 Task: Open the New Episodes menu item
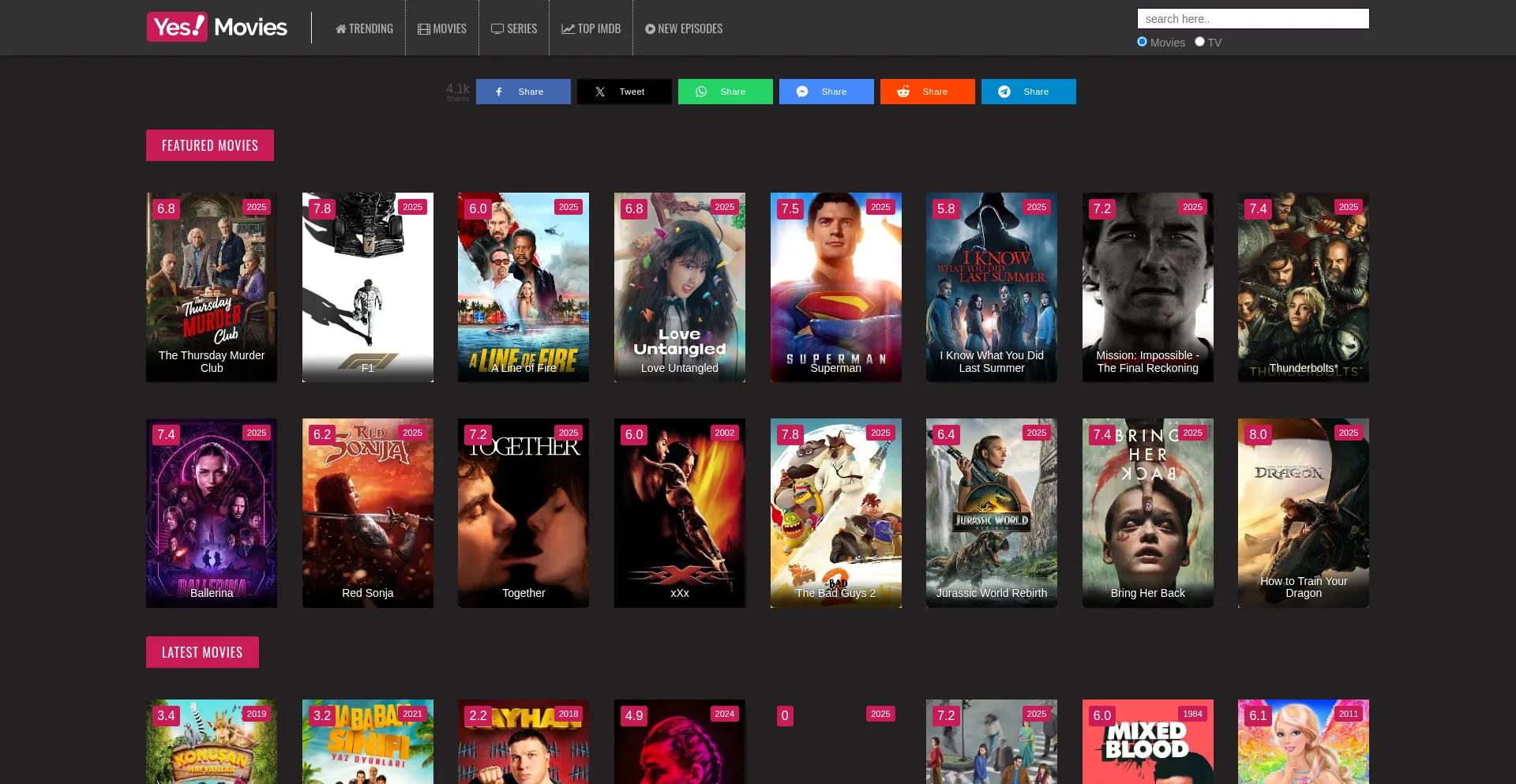point(684,28)
